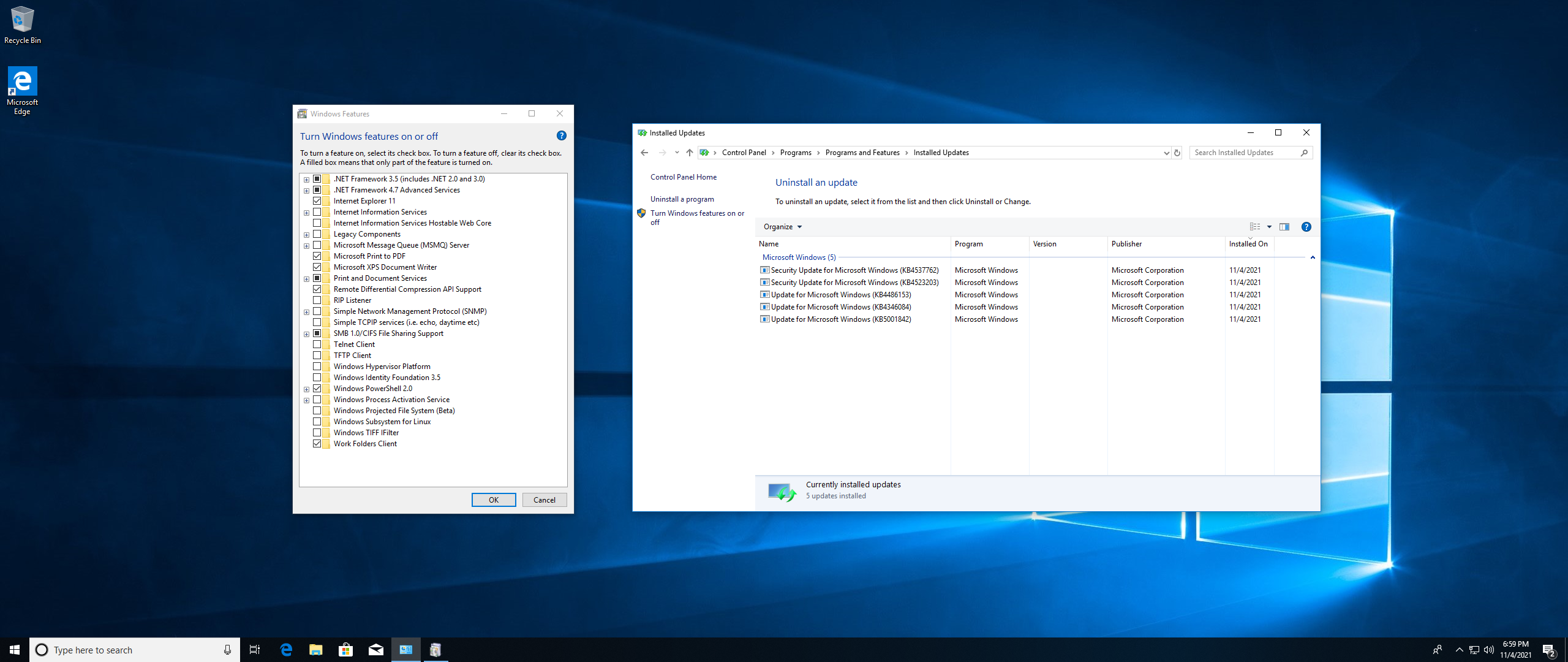
Task: Enable Telnet Client checkbox
Action: pos(317,344)
